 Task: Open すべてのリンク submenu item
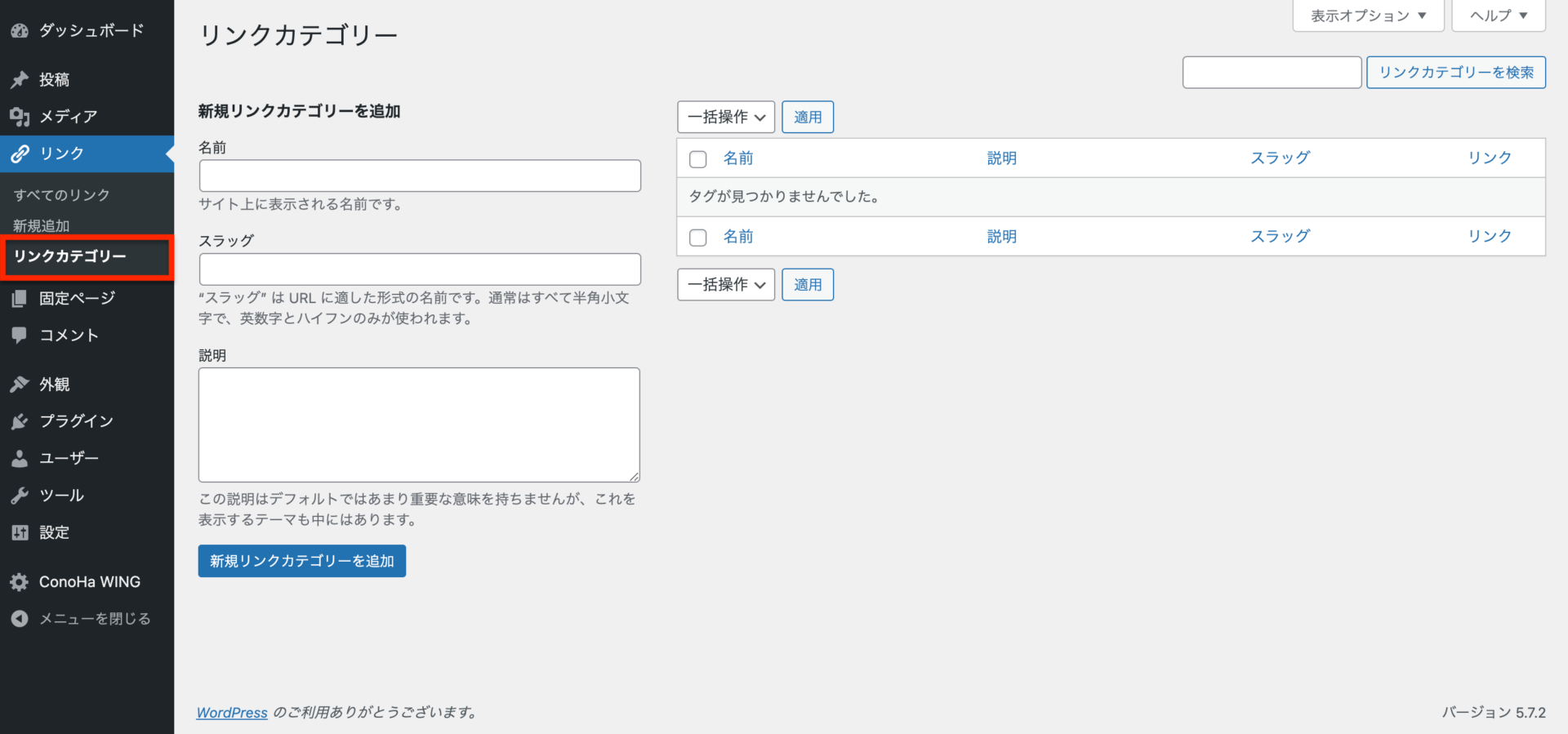pyautogui.click(x=61, y=195)
